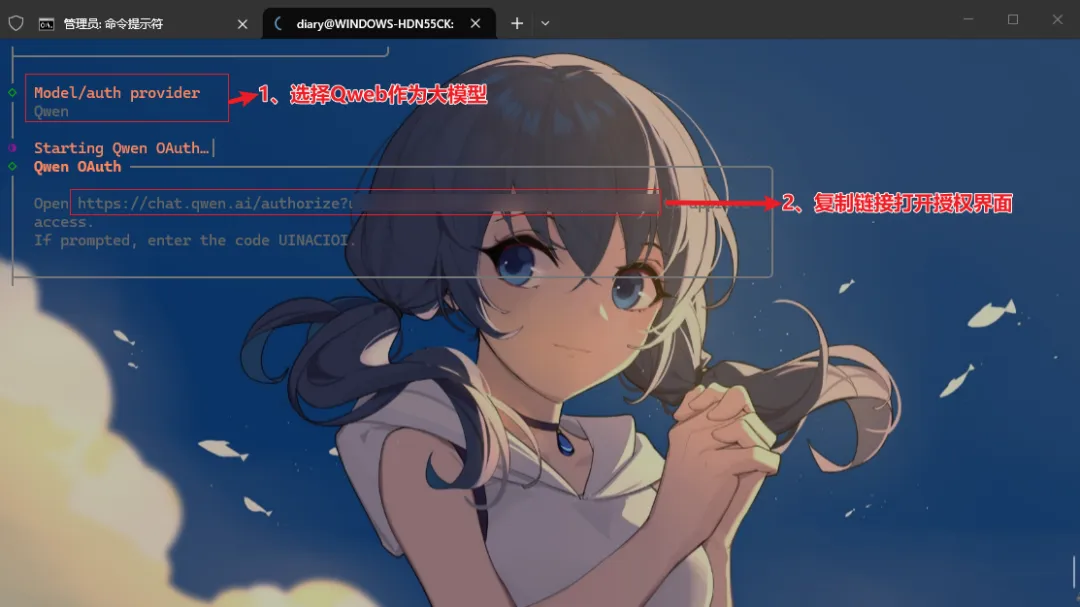Click the 'Model/auth provider' text

(x=117, y=92)
